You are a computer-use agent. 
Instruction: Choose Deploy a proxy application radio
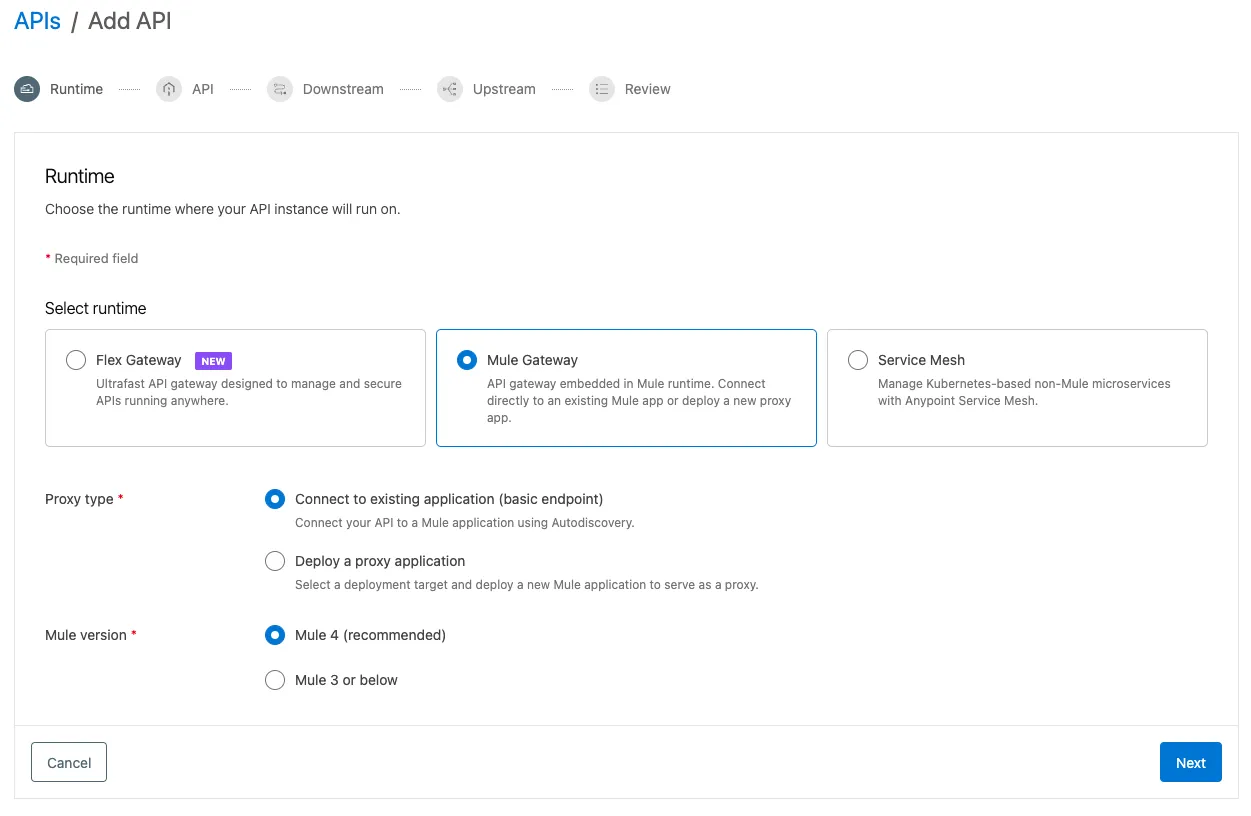point(275,561)
